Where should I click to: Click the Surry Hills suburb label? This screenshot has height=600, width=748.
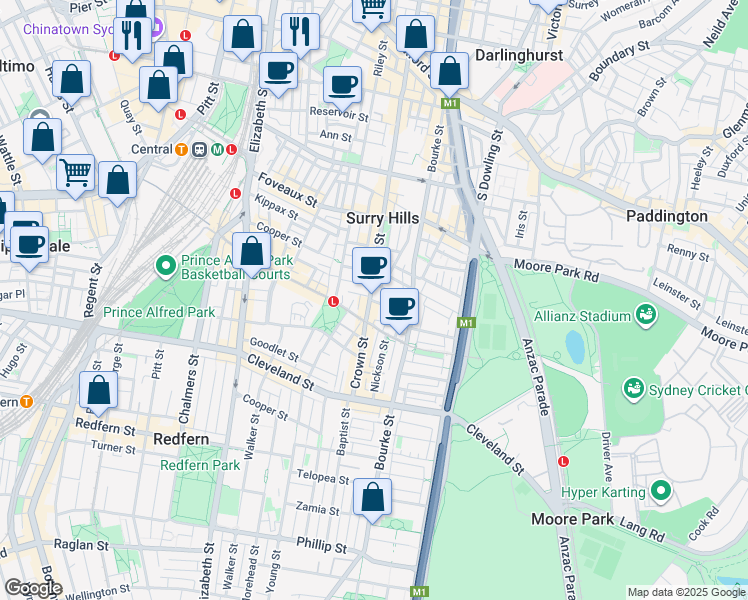coord(380,218)
